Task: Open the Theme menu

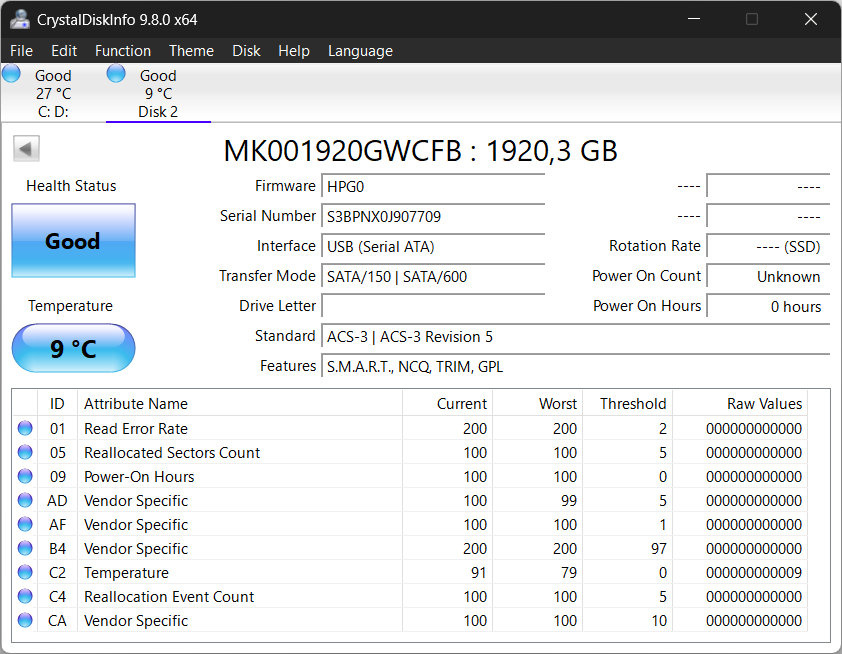Action: 191,51
